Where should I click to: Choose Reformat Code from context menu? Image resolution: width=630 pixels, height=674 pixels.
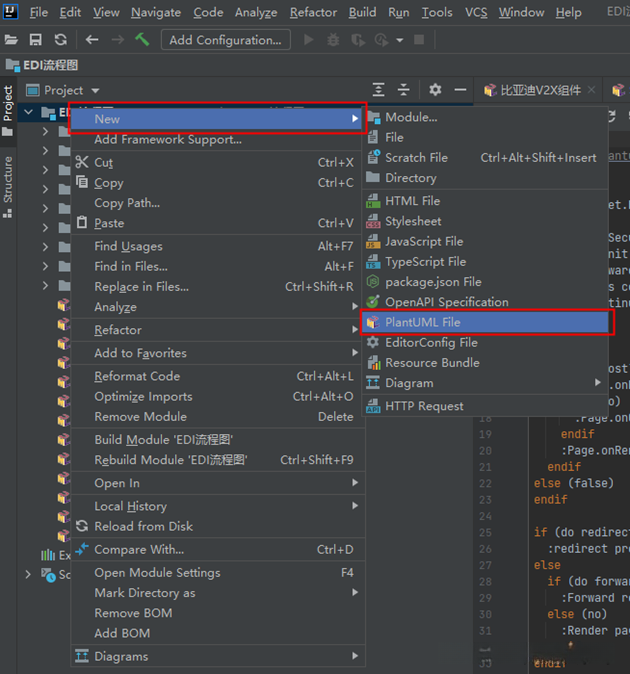[x=137, y=376]
